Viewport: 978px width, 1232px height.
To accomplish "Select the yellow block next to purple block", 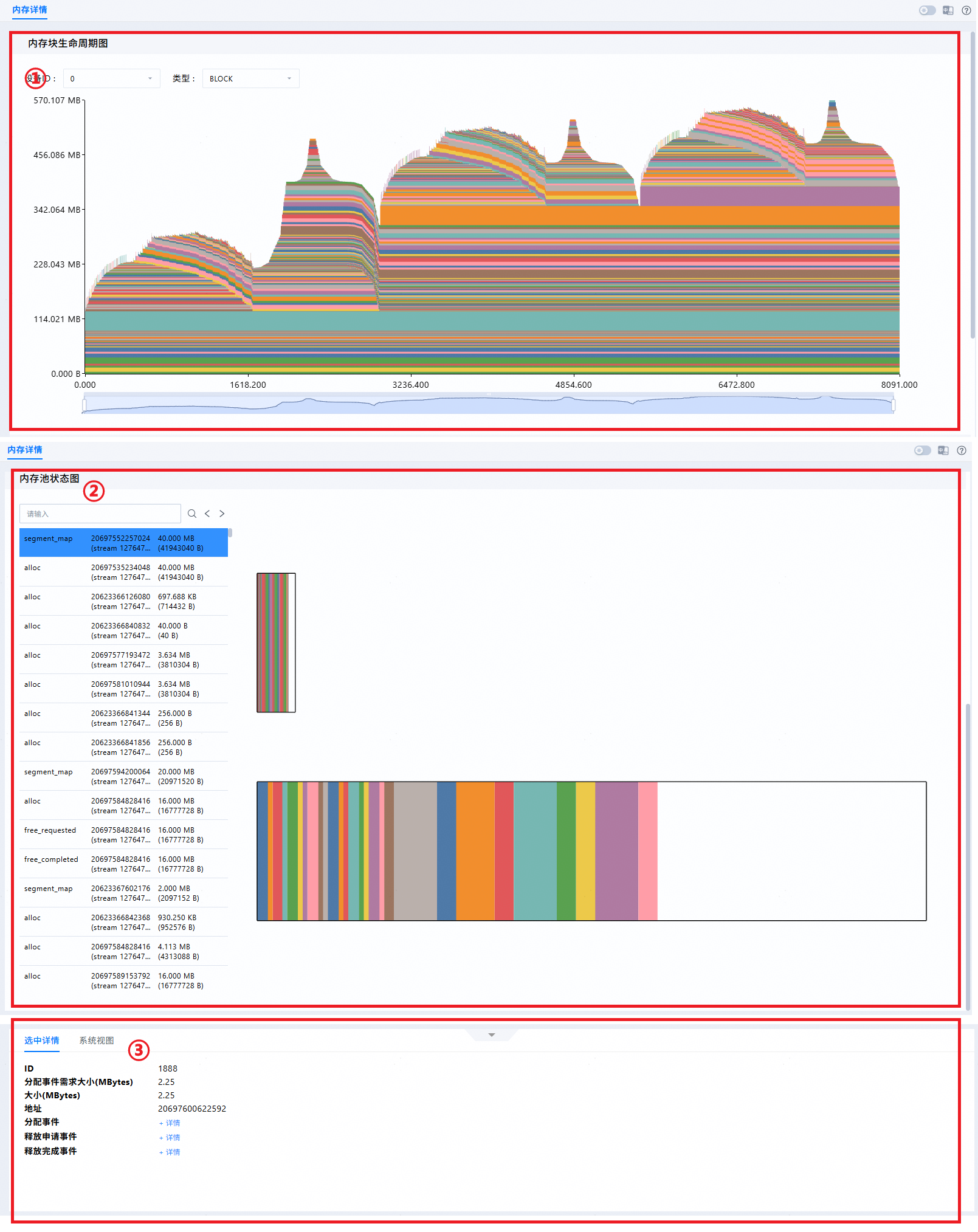I will 585,851.
